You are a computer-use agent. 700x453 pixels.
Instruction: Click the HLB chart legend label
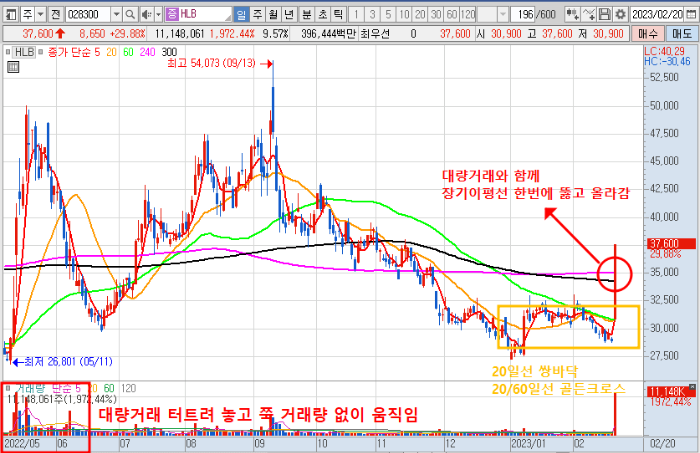pyautogui.click(x=24, y=52)
